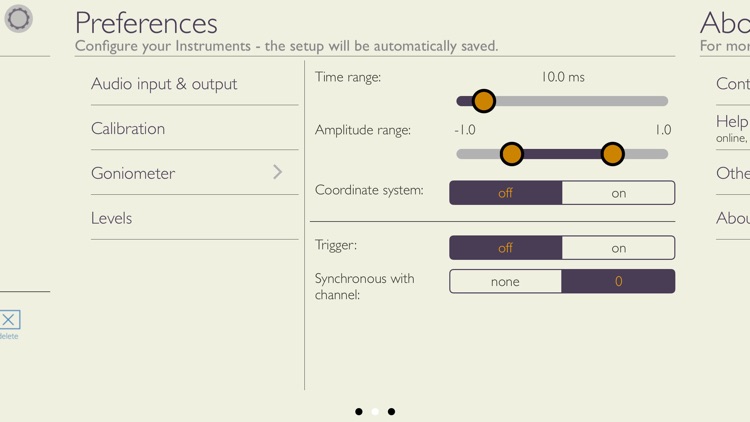Select synchronous channel 0

pyautogui.click(x=618, y=281)
